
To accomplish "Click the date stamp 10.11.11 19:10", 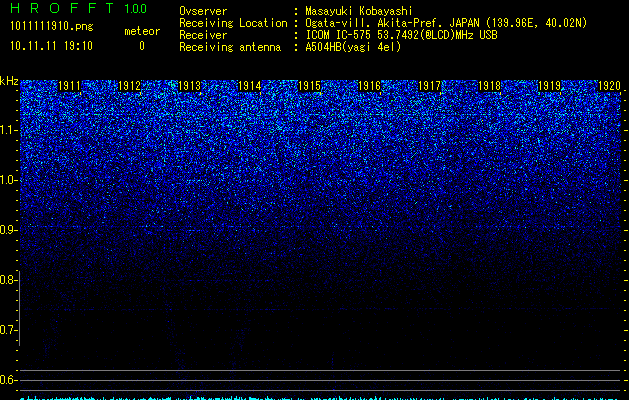I will point(51,46).
